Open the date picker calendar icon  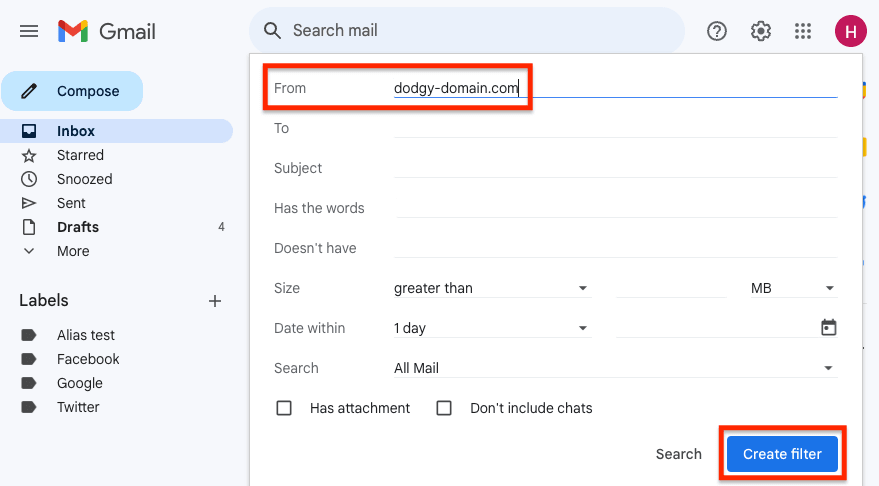(x=828, y=327)
